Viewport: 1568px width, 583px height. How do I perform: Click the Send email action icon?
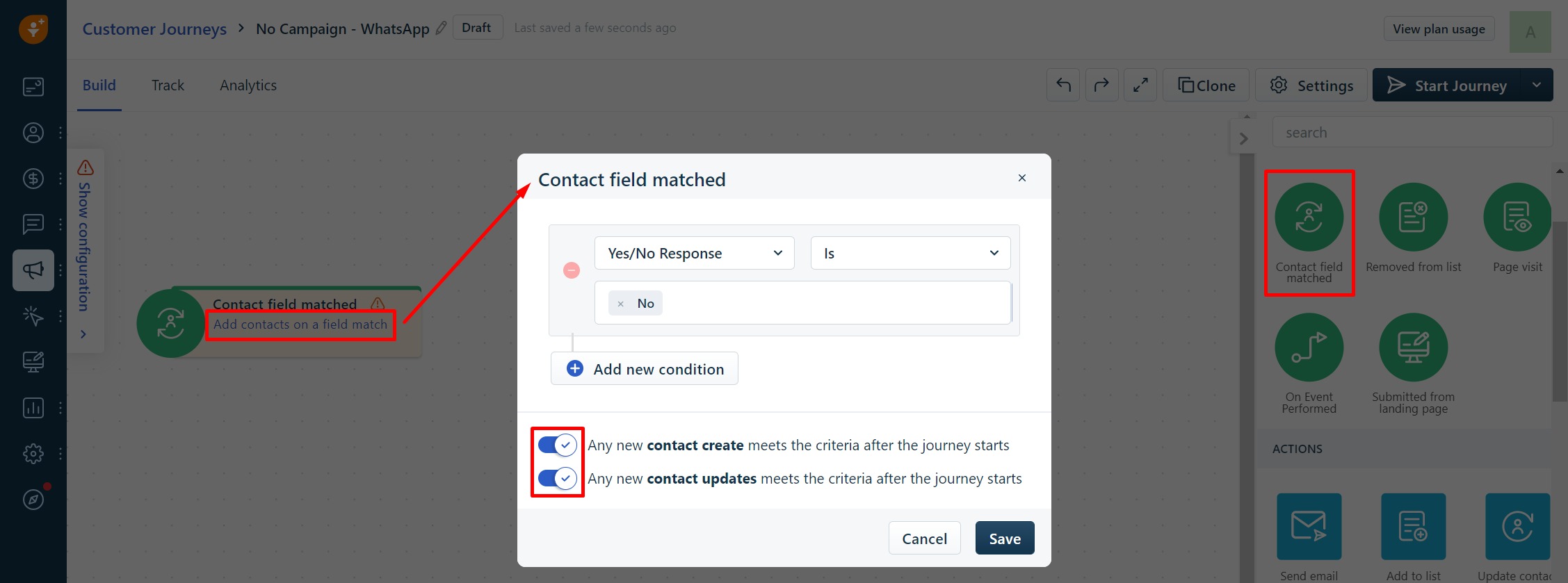pos(1309,527)
